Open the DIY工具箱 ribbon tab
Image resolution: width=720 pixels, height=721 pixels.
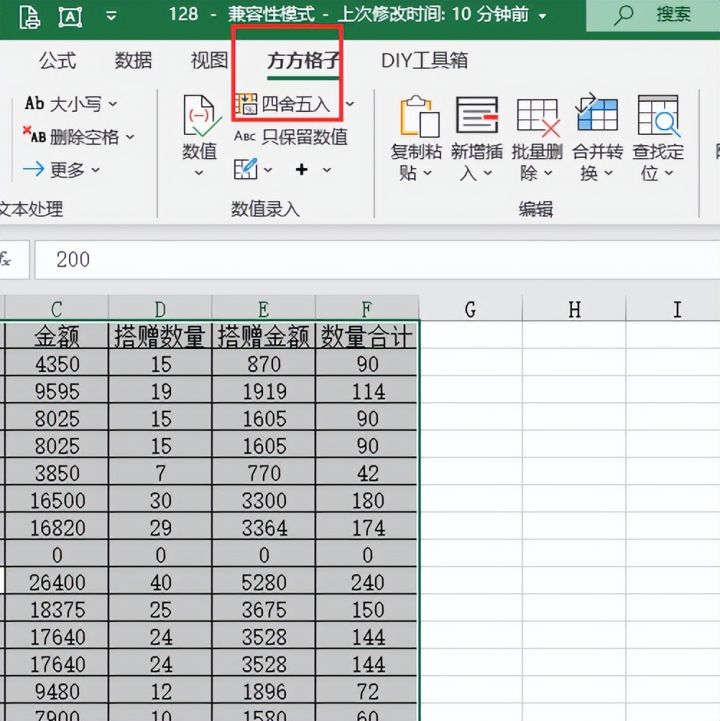[424, 60]
